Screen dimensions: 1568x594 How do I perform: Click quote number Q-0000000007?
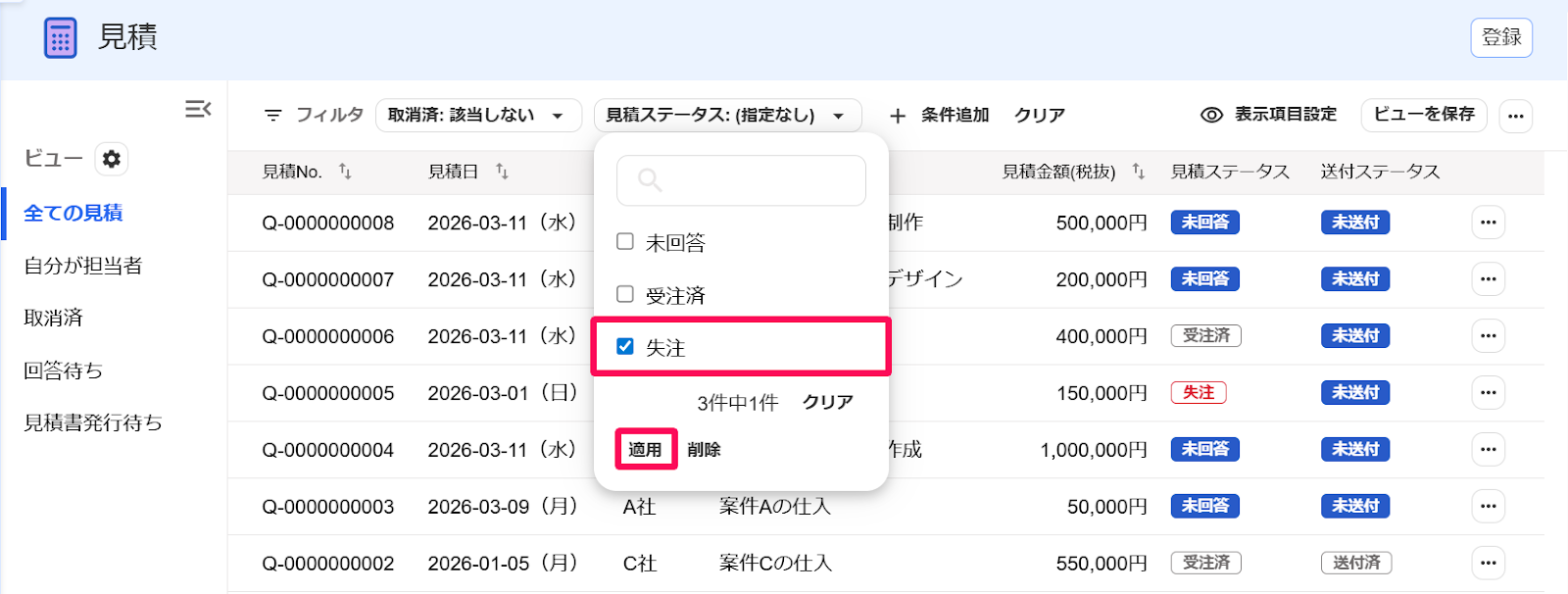click(x=328, y=280)
